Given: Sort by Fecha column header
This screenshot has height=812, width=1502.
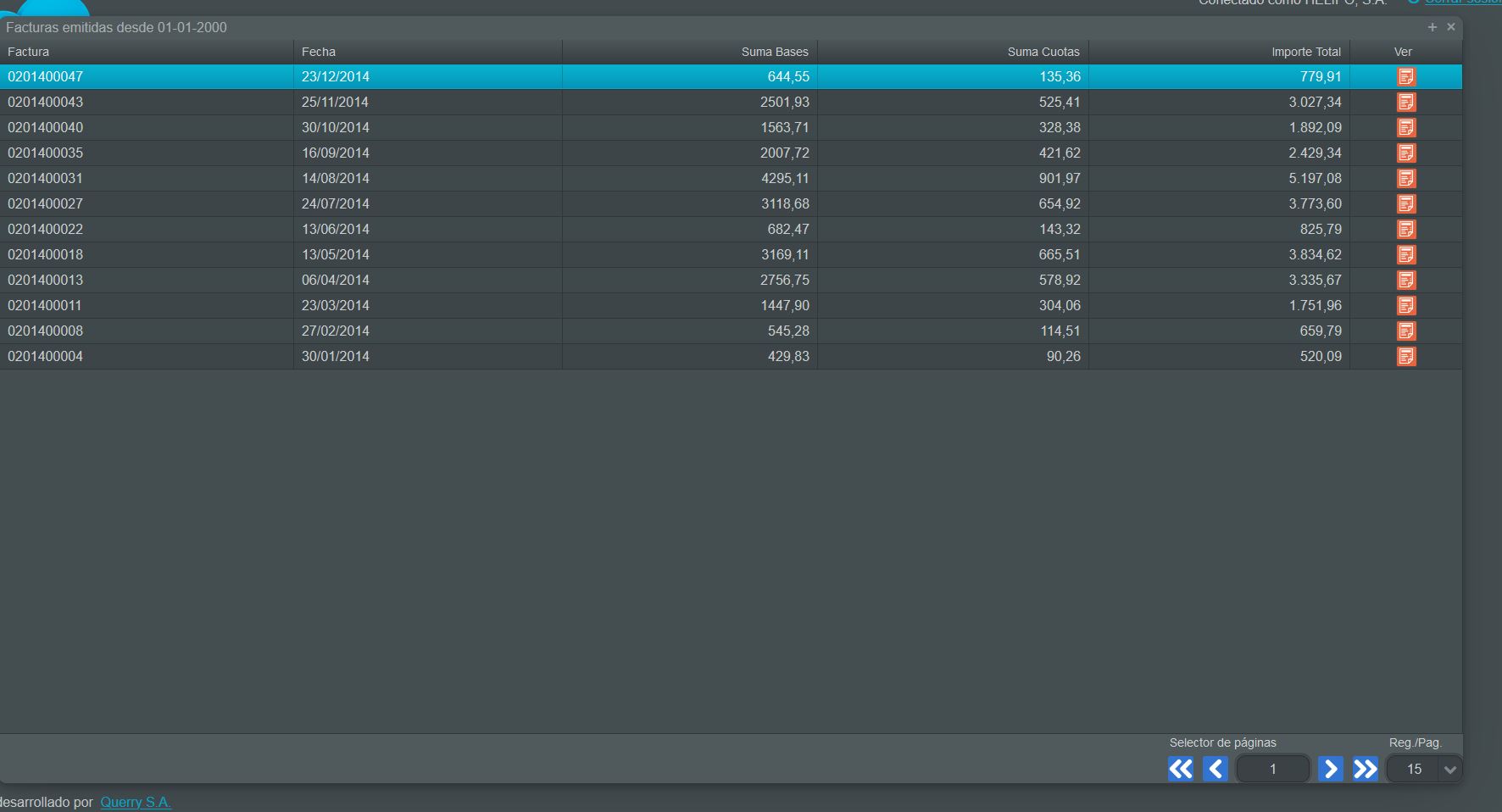Looking at the screenshot, I should (x=319, y=52).
